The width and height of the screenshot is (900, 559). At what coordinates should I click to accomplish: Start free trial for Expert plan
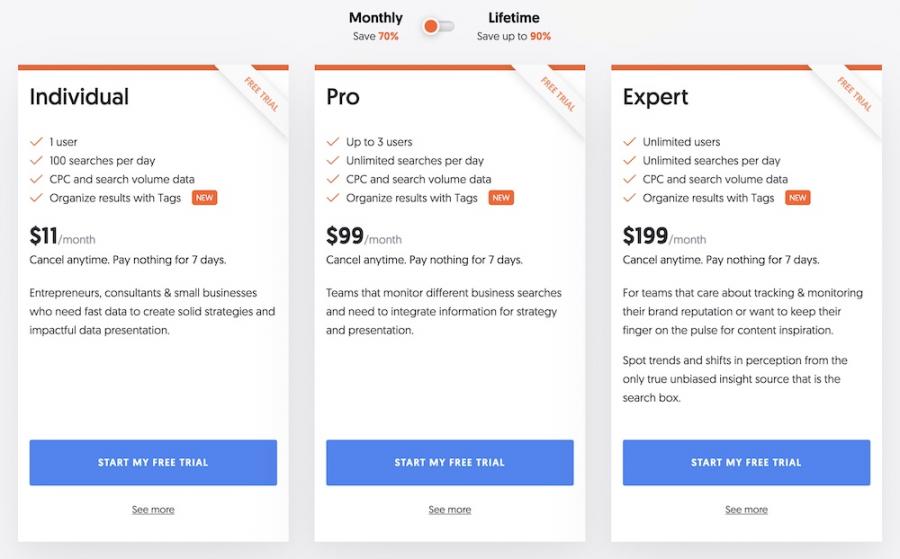[746, 463]
